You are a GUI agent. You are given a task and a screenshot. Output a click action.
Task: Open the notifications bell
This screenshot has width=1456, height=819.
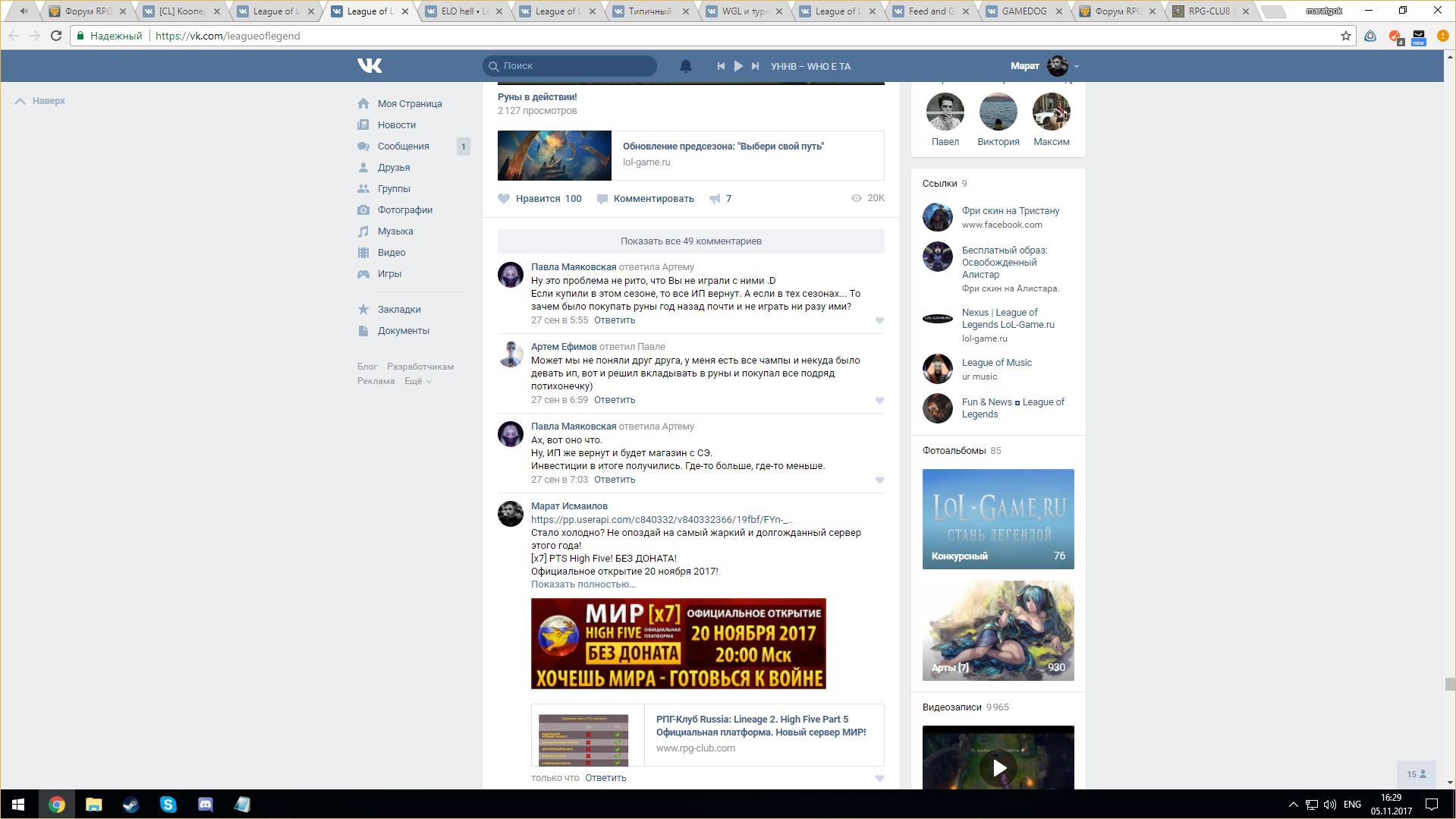click(685, 66)
